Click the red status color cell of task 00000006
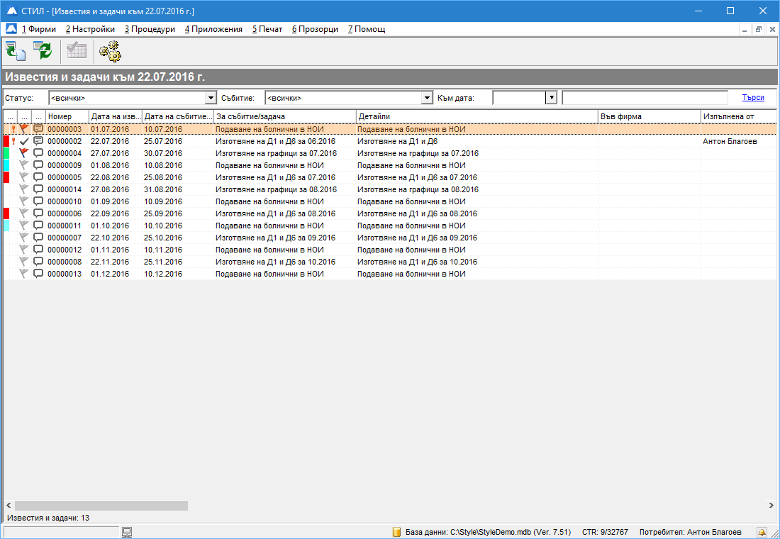 7,213
